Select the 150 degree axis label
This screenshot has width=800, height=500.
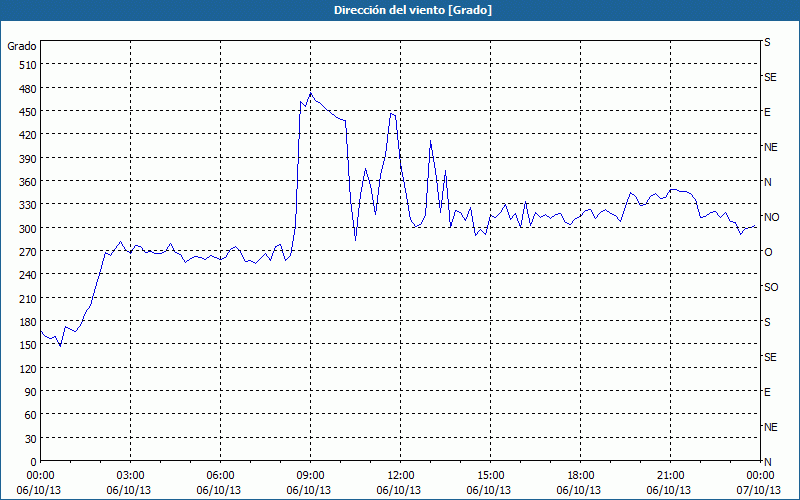click(28, 345)
